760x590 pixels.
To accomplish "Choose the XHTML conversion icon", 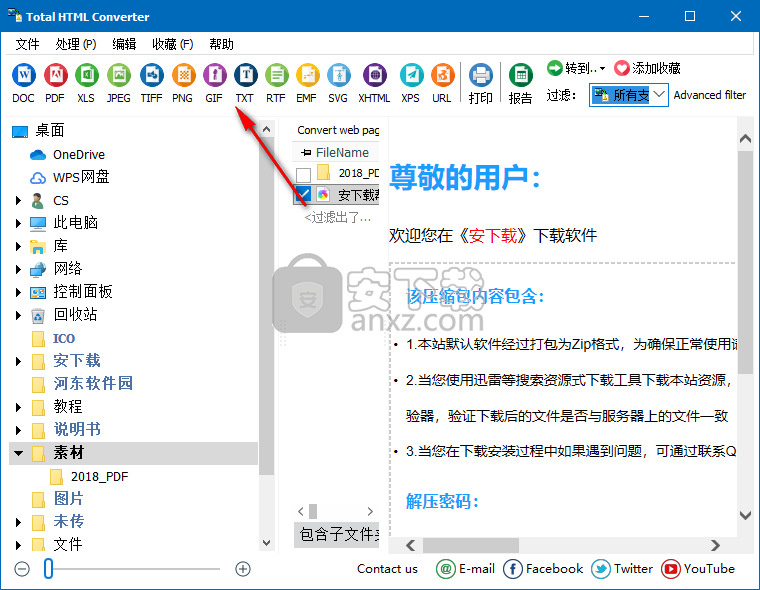I will [375, 75].
